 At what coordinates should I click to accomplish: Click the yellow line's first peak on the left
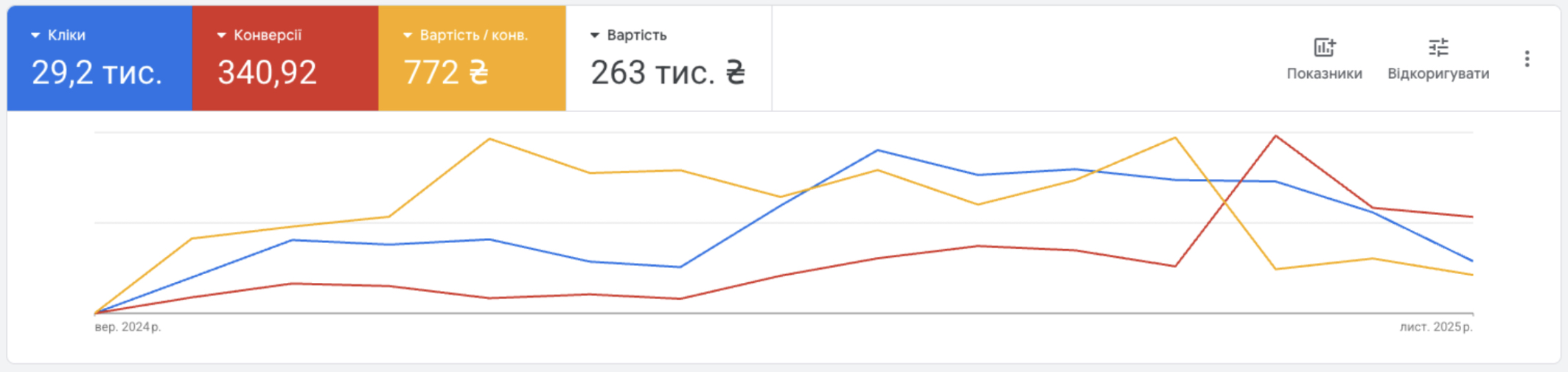click(489, 138)
